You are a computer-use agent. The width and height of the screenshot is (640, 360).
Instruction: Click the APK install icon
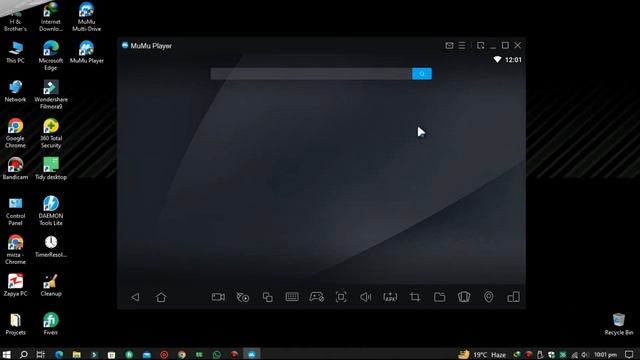(x=390, y=297)
